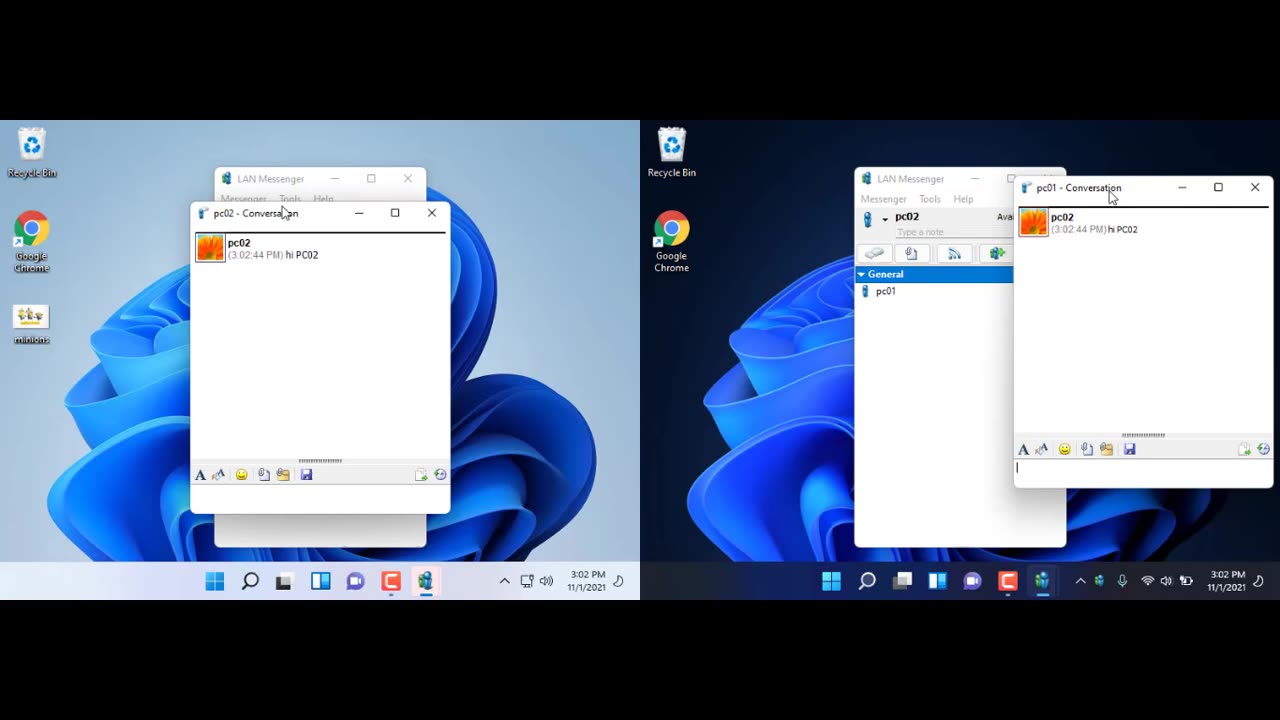Click pc02 avatar thumbnail in pc01 conversation

1033,222
